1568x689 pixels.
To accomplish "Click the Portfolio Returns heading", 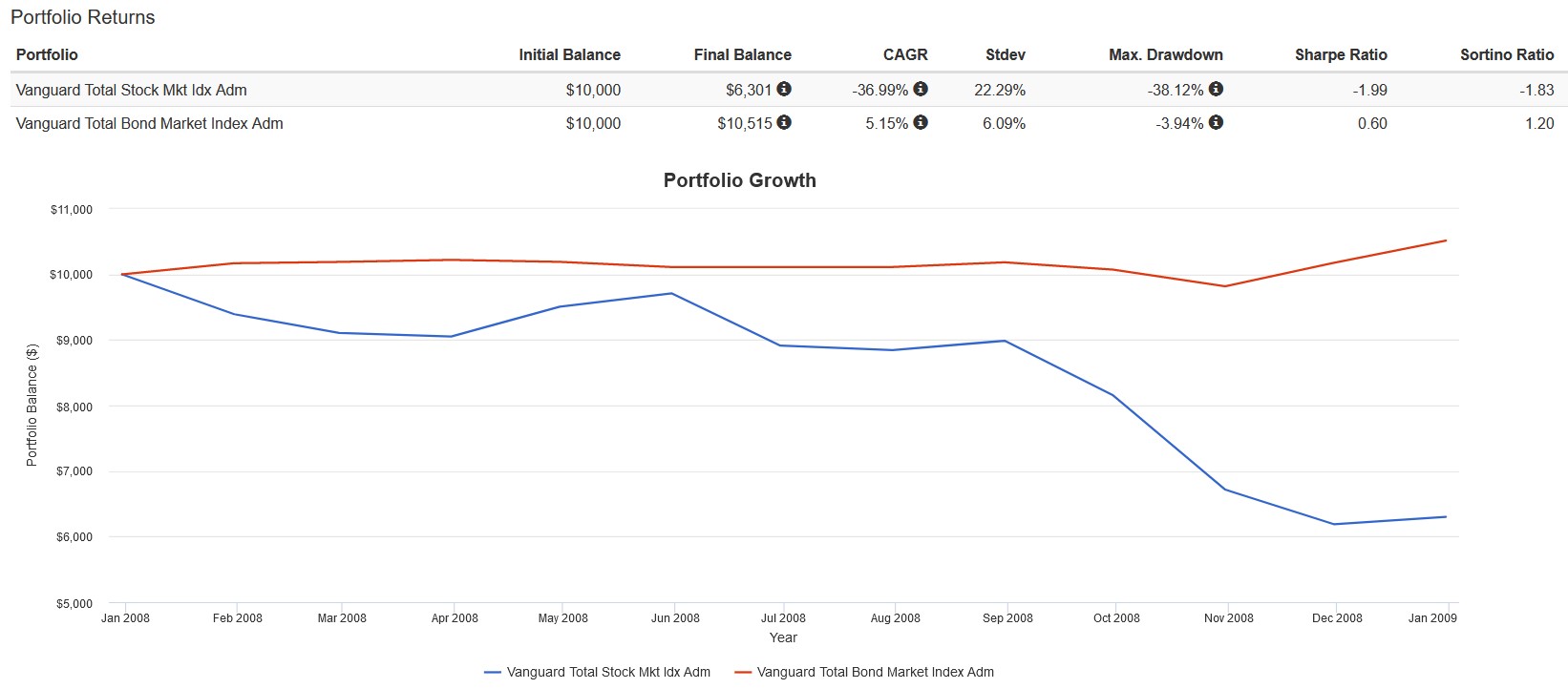I will [83, 17].
